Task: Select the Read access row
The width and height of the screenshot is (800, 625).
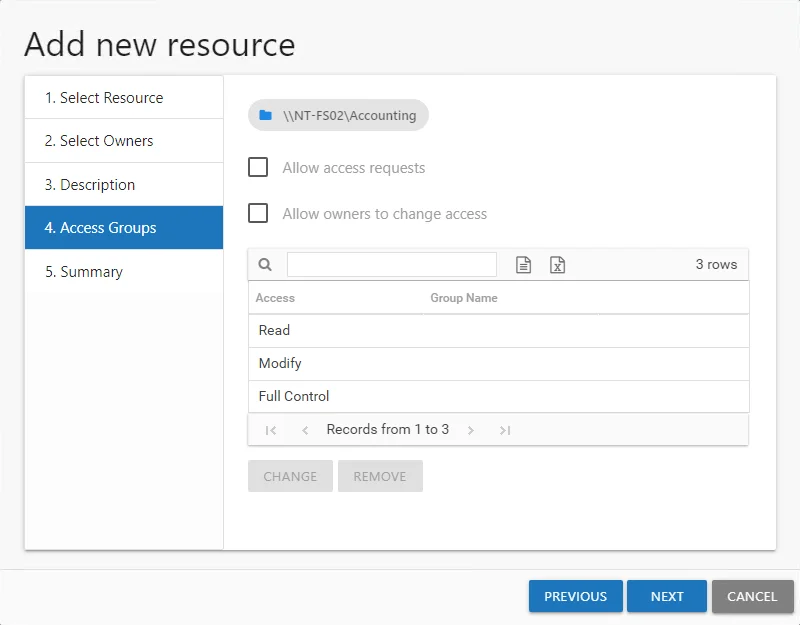Action: pyautogui.click(x=498, y=331)
